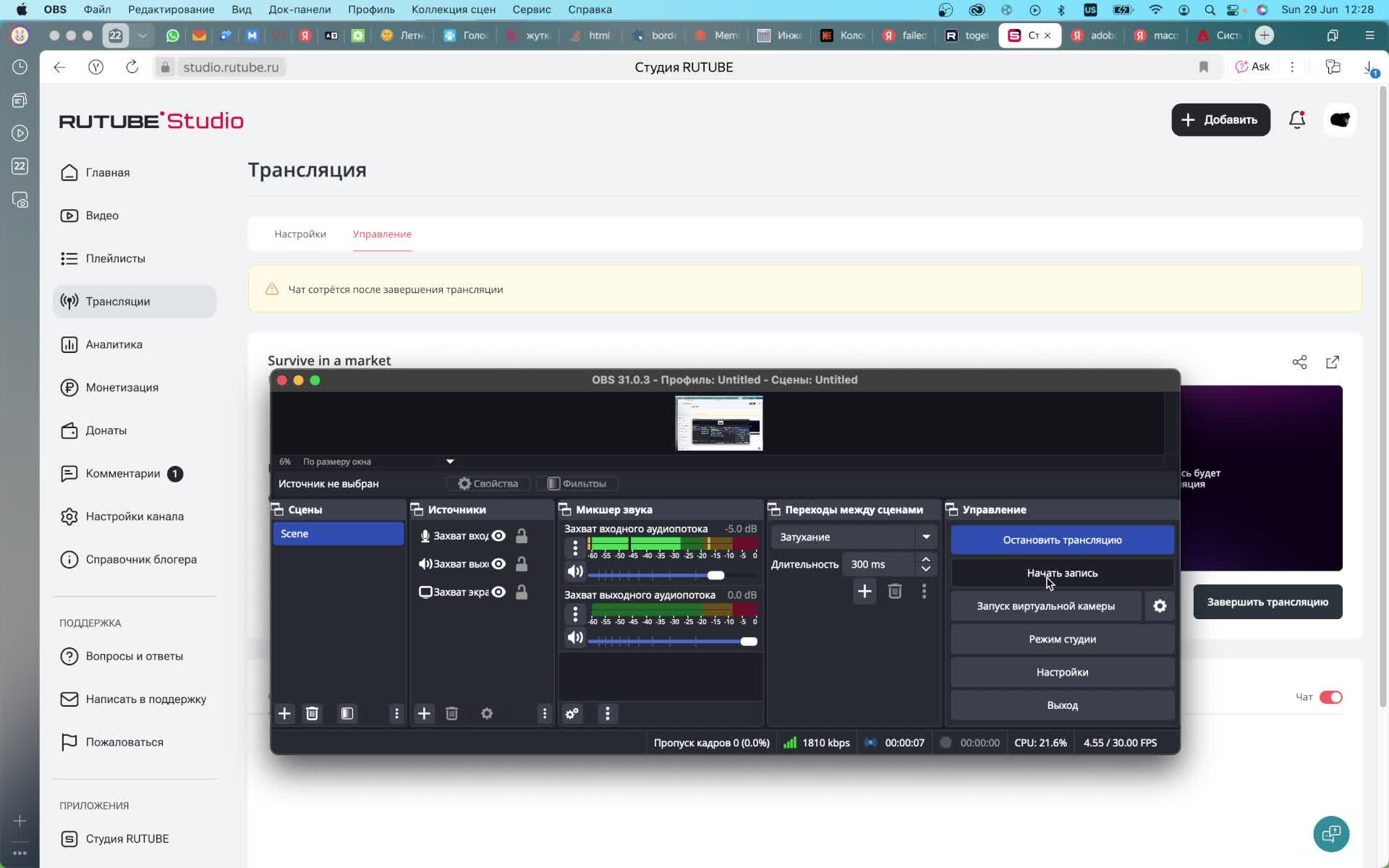1389x868 pixels.
Task: Click studio.rutube.ru address bar
Action: (x=230, y=67)
